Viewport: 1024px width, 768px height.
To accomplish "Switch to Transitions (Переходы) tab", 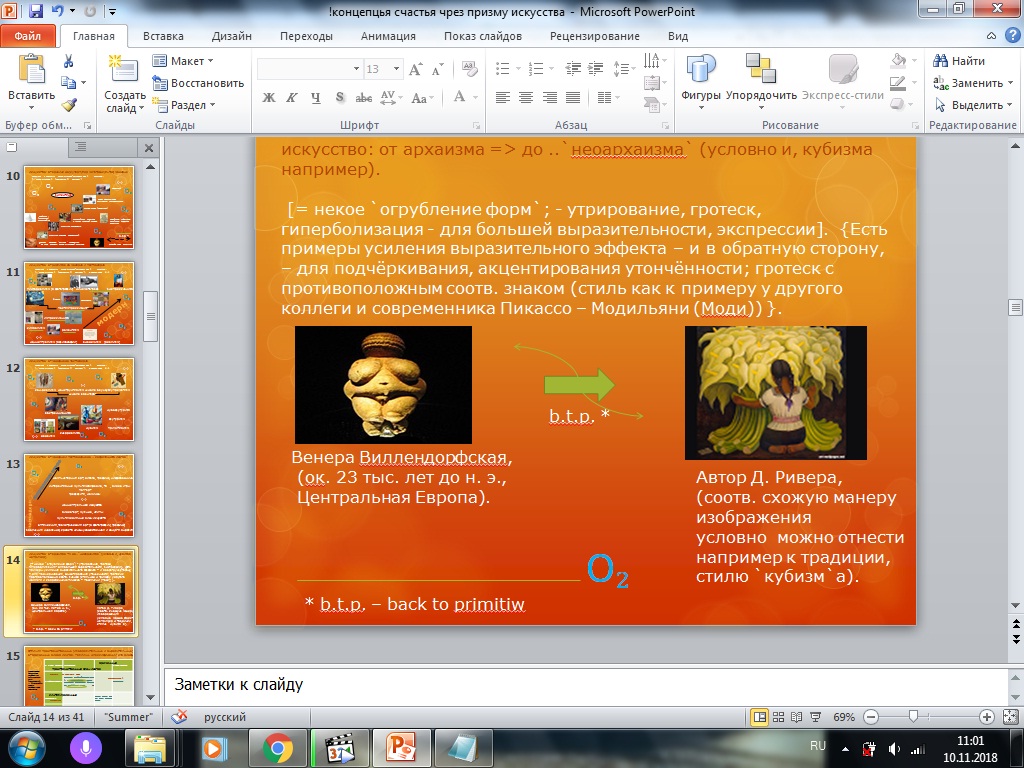I will click(x=306, y=36).
